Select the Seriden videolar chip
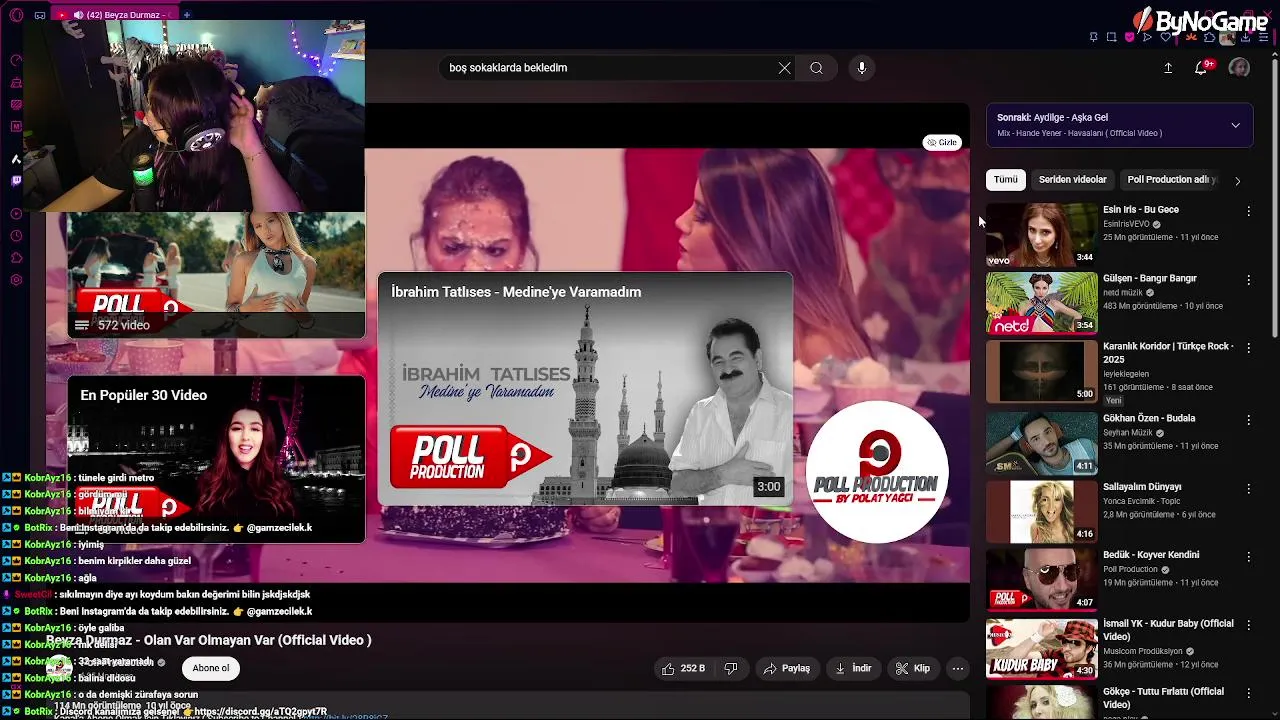 pyautogui.click(x=1072, y=180)
